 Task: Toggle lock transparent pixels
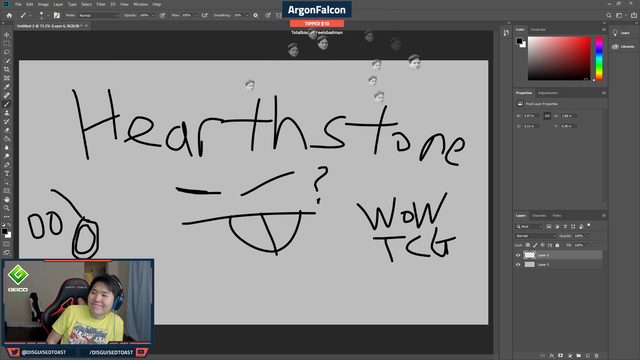[x=528, y=245]
